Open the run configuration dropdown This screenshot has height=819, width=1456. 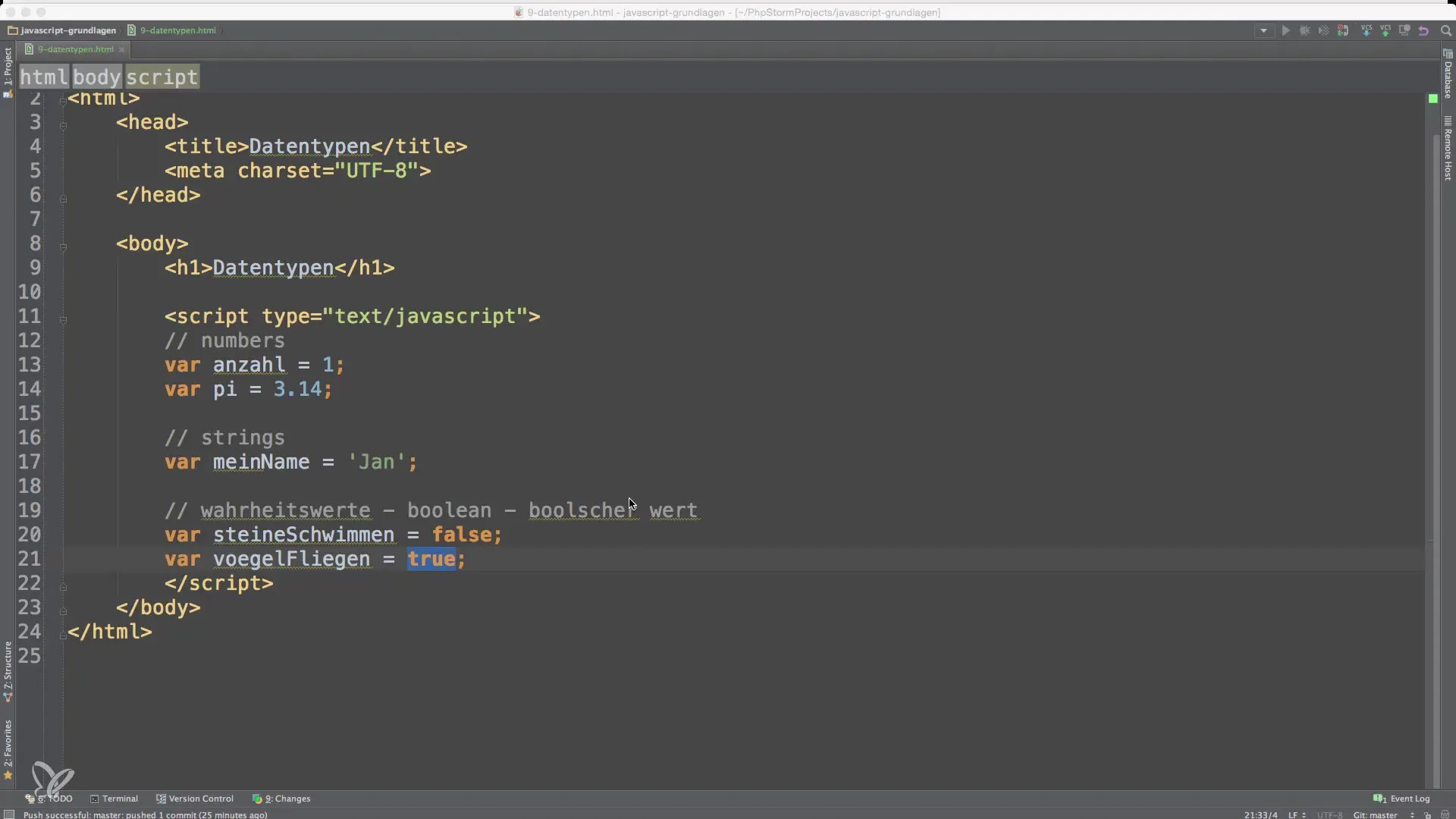coord(1263,31)
